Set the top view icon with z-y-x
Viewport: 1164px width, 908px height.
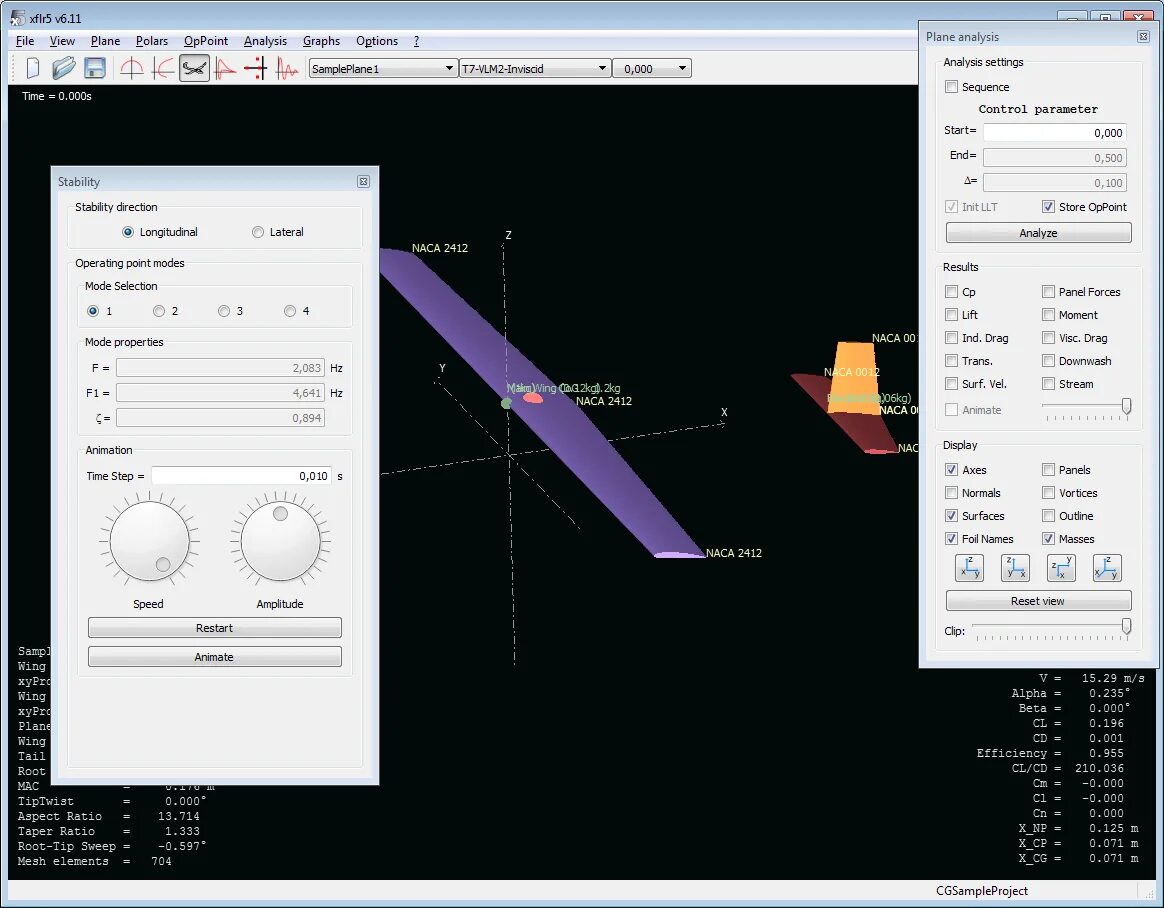pyautogui.click(x=1061, y=568)
